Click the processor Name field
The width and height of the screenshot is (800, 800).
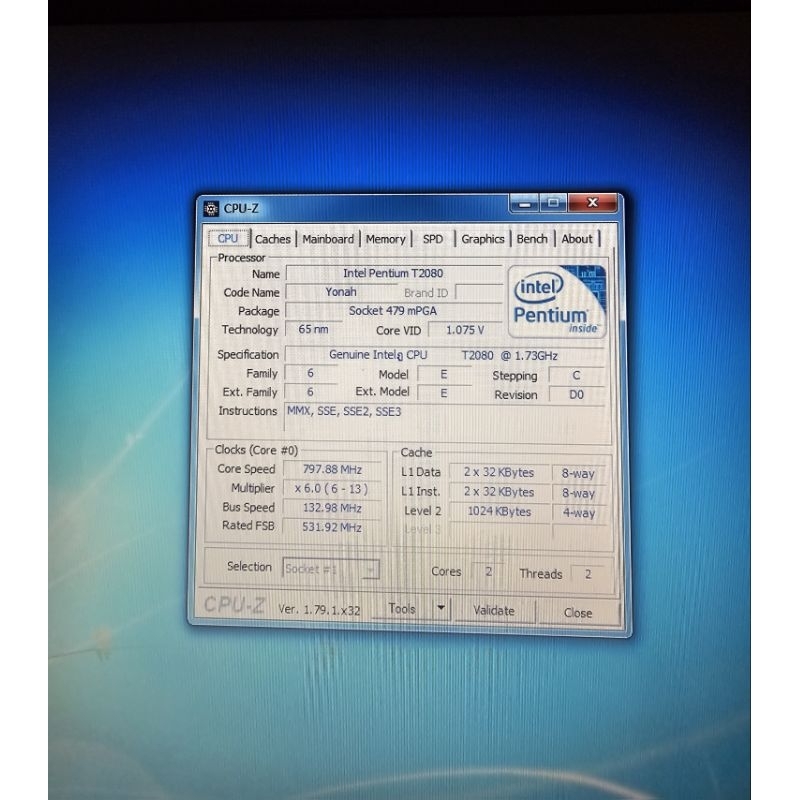[393, 273]
